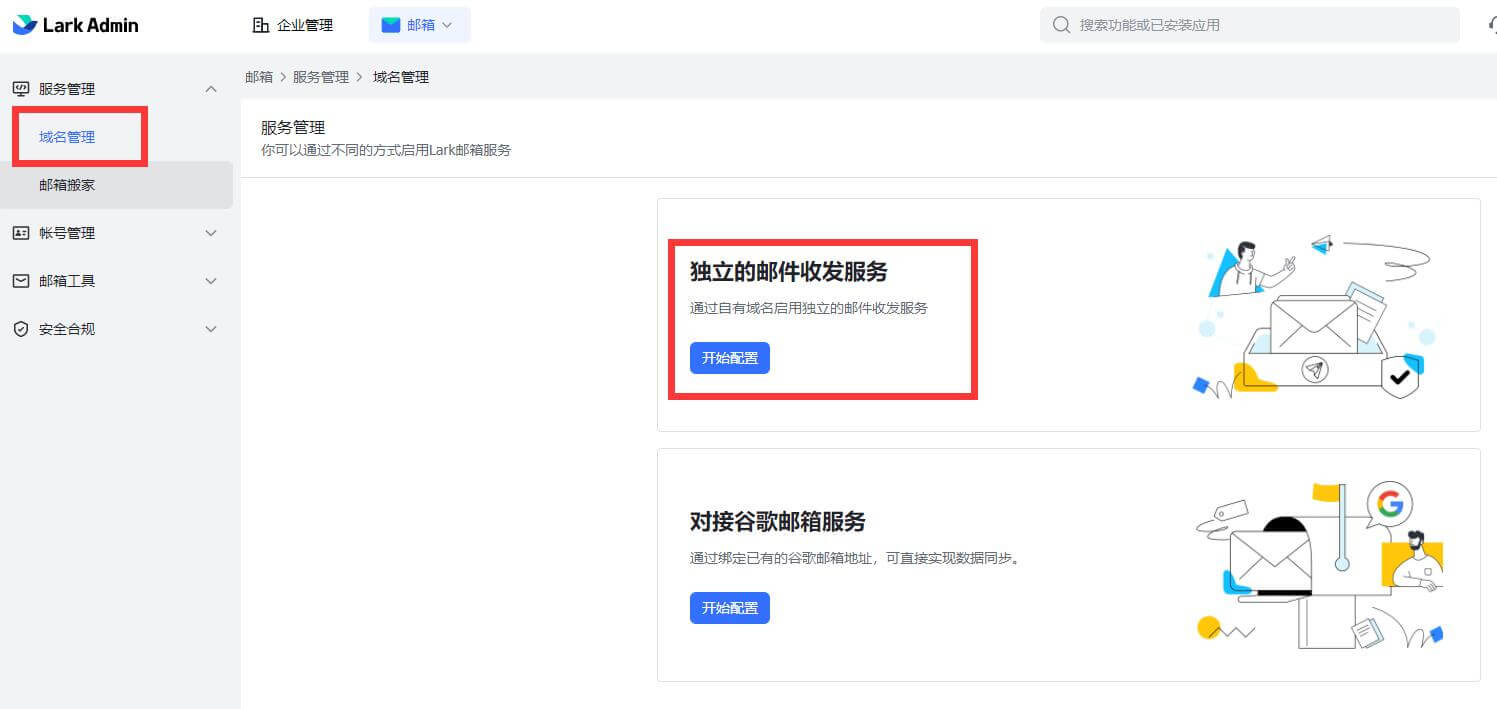Select 邮箱搬家 in the sidebar
Image resolution: width=1497 pixels, height=709 pixels.
(x=67, y=184)
